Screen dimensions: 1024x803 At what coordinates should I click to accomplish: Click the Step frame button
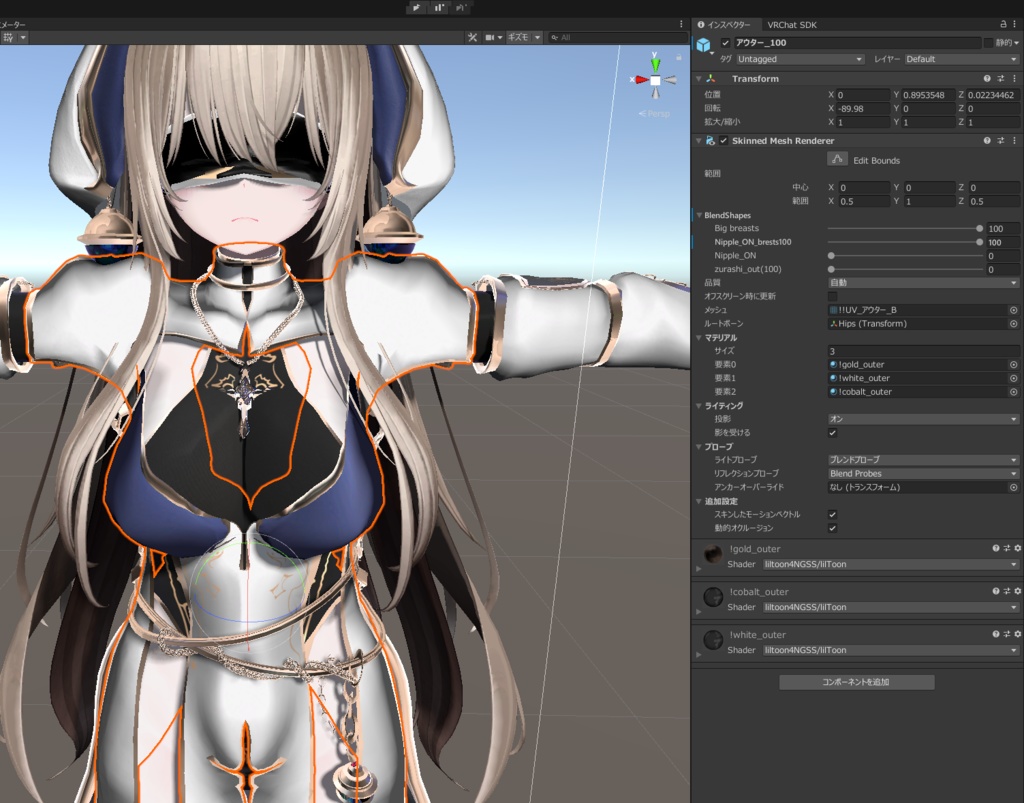click(x=461, y=8)
